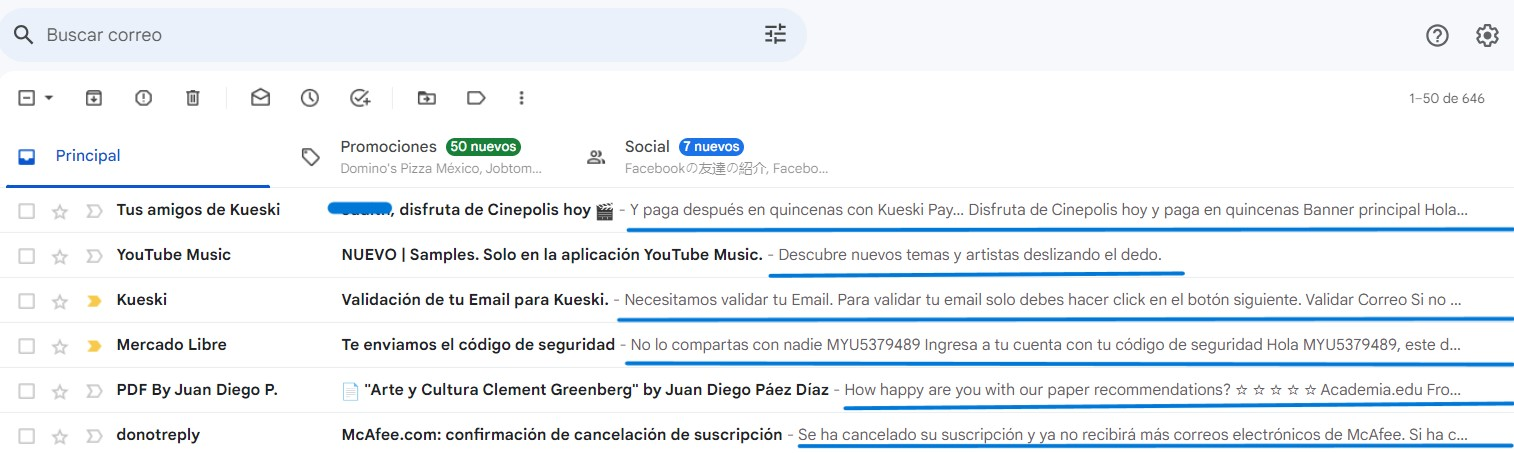The width and height of the screenshot is (1514, 453).
Task: Report spam using exclamation icon
Action: [143, 98]
